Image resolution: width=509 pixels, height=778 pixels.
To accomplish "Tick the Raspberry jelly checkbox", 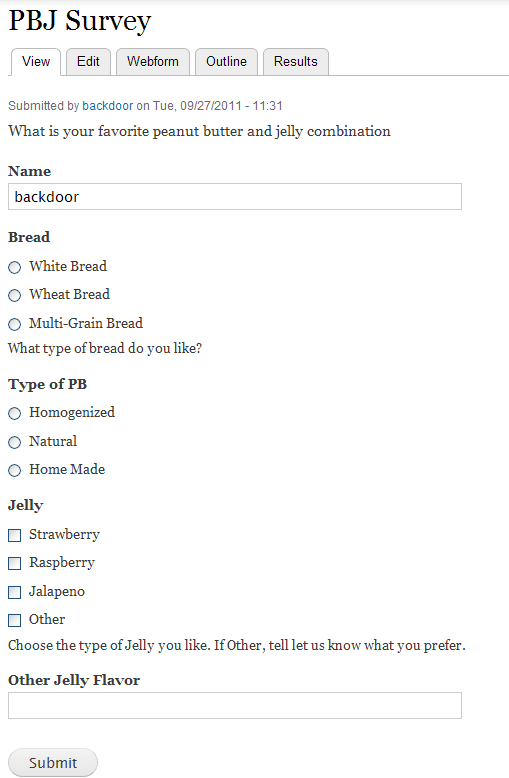I will 14,563.
